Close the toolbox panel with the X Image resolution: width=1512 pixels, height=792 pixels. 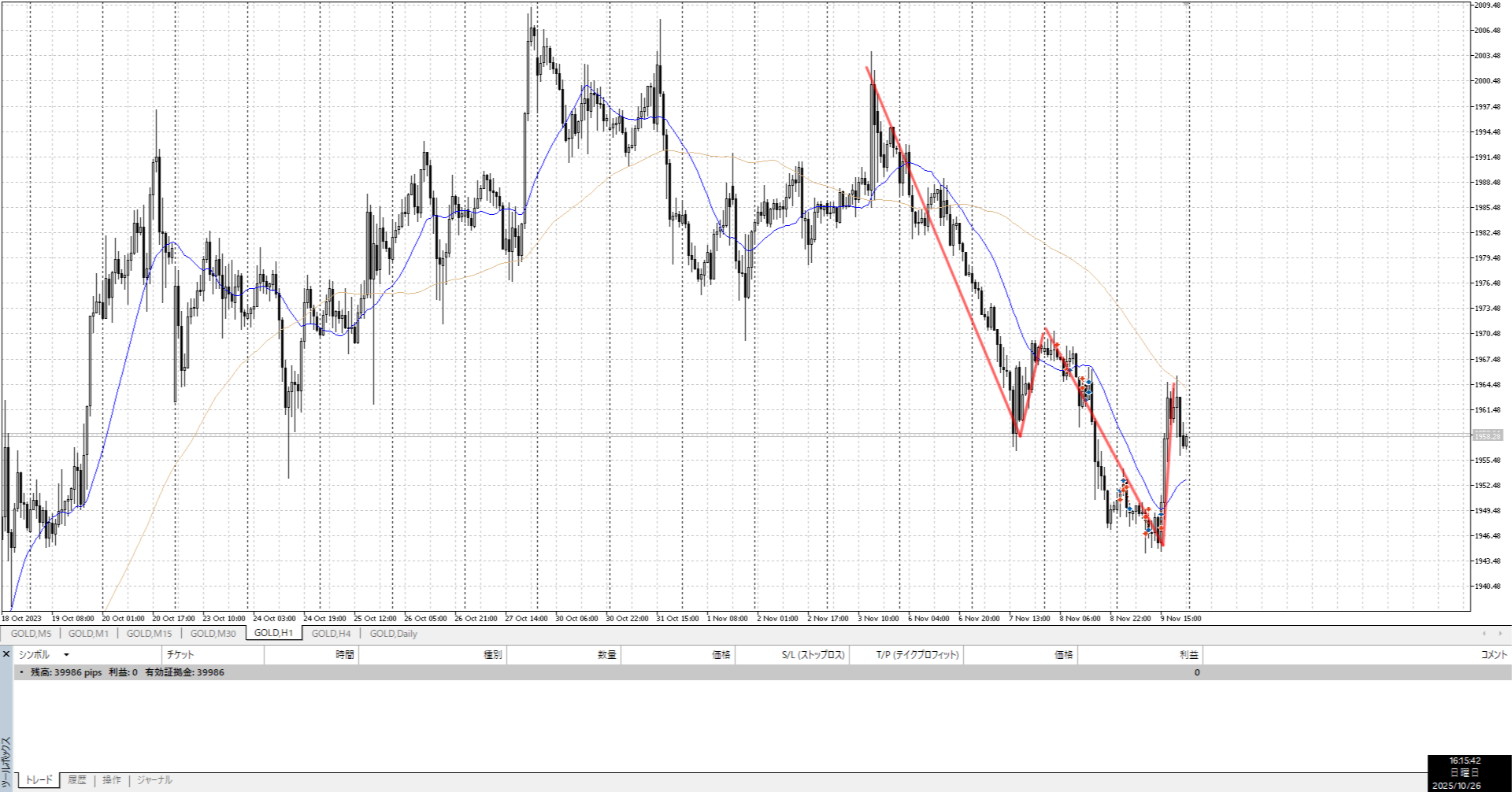tap(6, 654)
